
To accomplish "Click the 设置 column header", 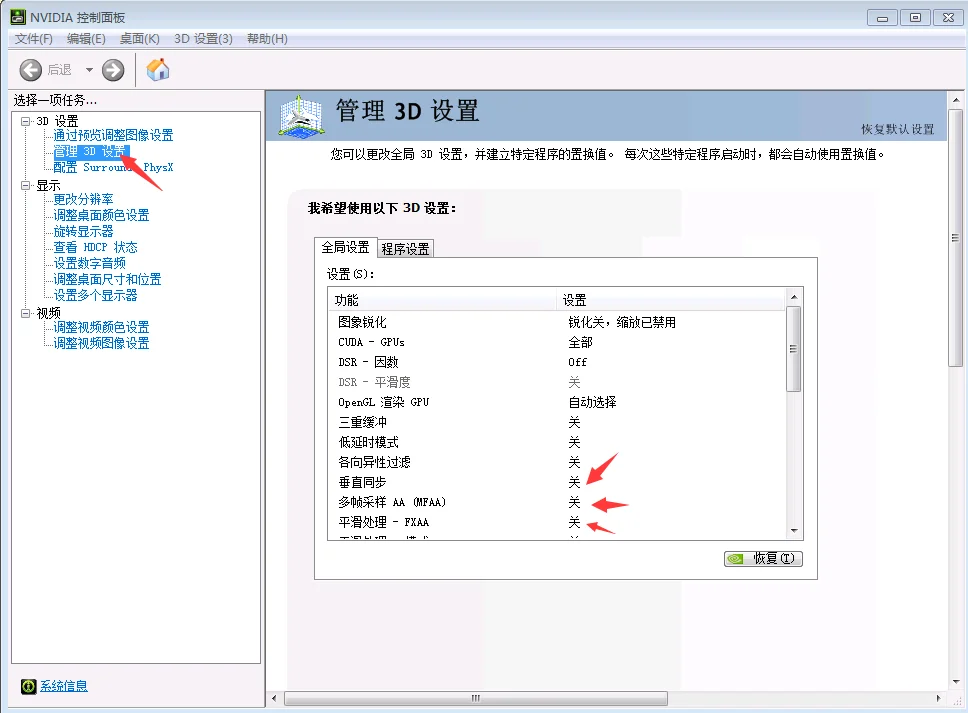I will (671, 300).
